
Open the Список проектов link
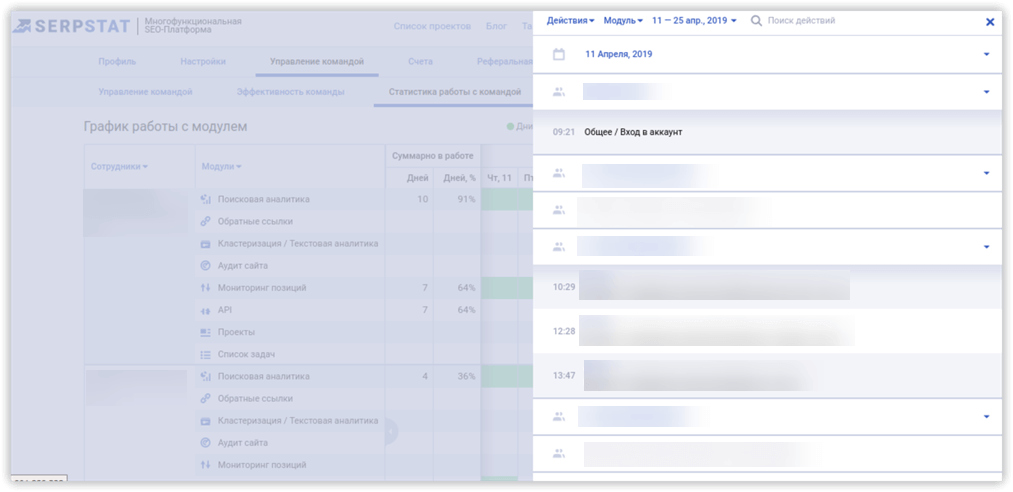432,26
